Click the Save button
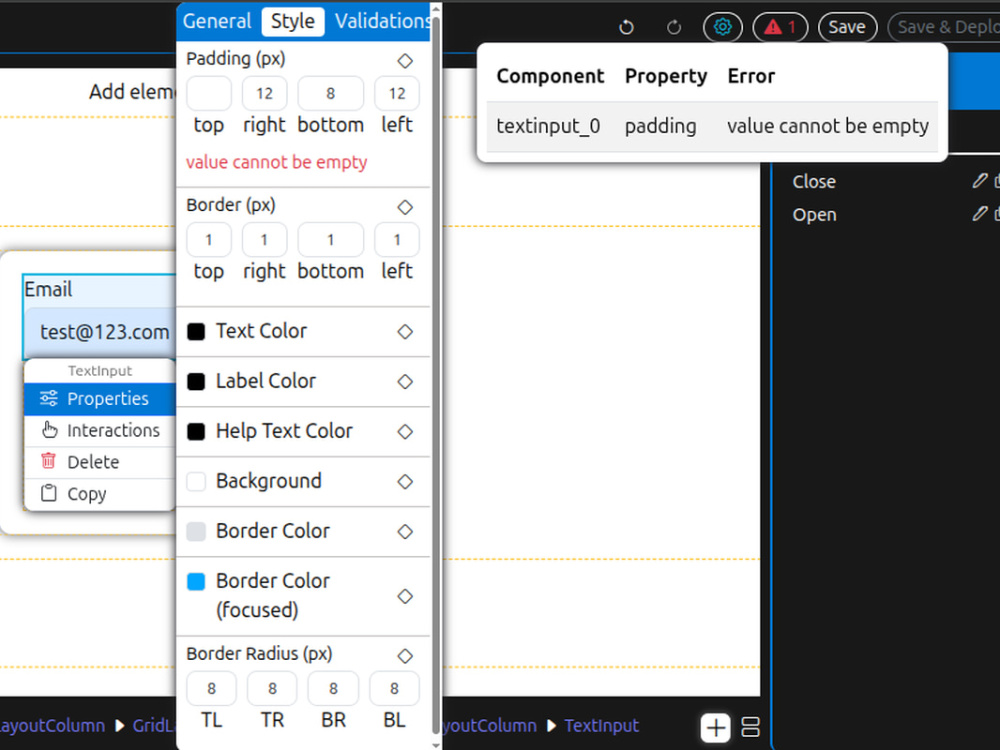This screenshot has width=1000, height=750. click(847, 27)
